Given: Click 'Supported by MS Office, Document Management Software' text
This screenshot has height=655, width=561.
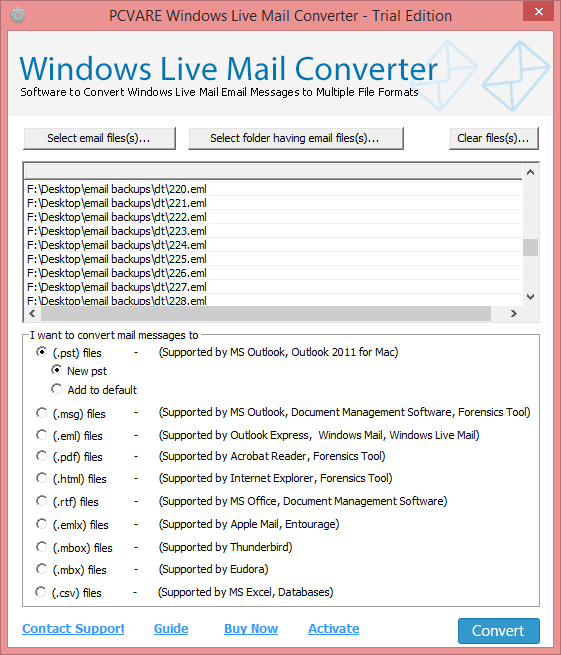Looking at the screenshot, I should (303, 501).
